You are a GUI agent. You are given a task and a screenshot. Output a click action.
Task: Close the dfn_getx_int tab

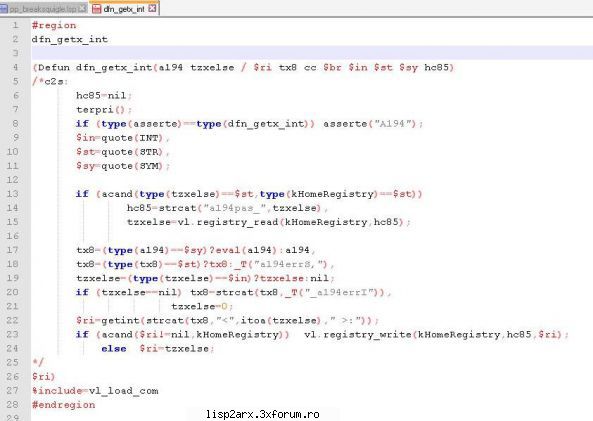(152, 8)
